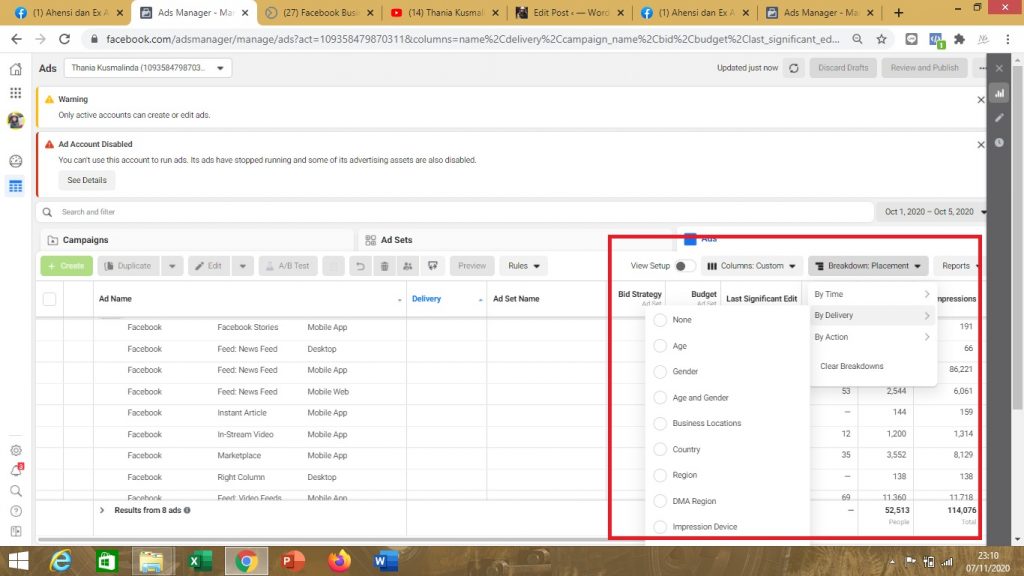This screenshot has width=1024, height=576.
Task: Open the charts icon in right side panel
Action: pos(999,92)
